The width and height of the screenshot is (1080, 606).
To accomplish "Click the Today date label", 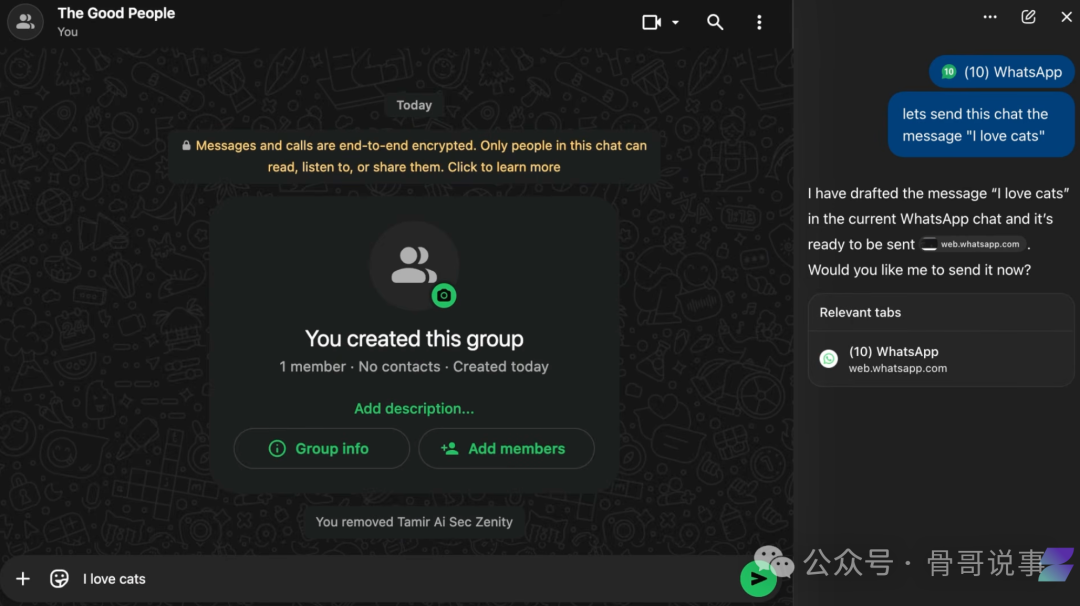I will [414, 105].
